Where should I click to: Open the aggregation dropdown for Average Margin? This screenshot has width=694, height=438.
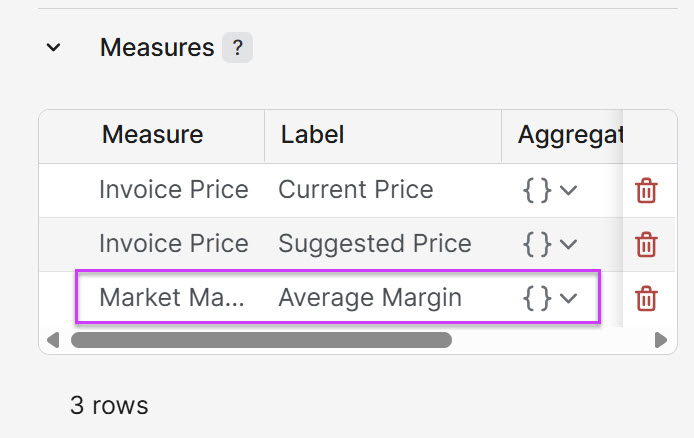click(569, 298)
